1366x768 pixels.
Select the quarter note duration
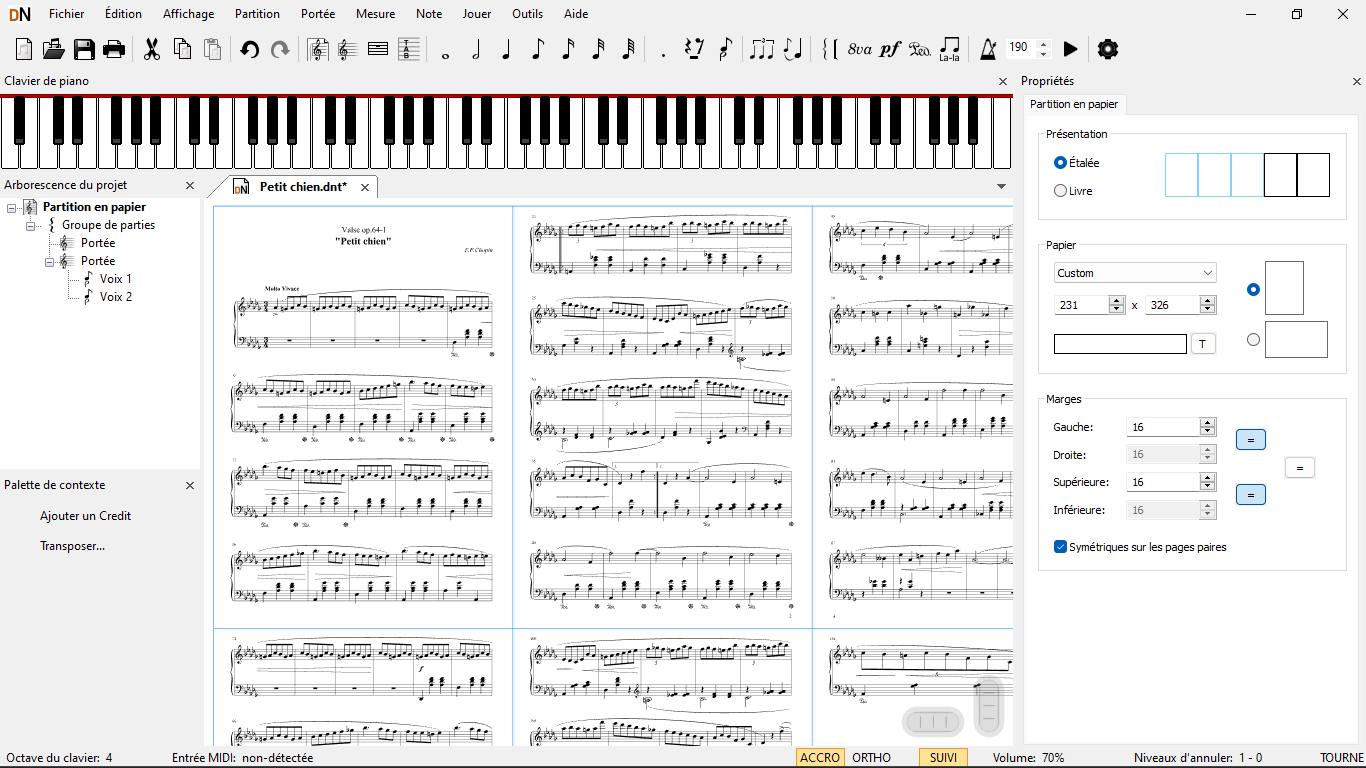(x=506, y=49)
